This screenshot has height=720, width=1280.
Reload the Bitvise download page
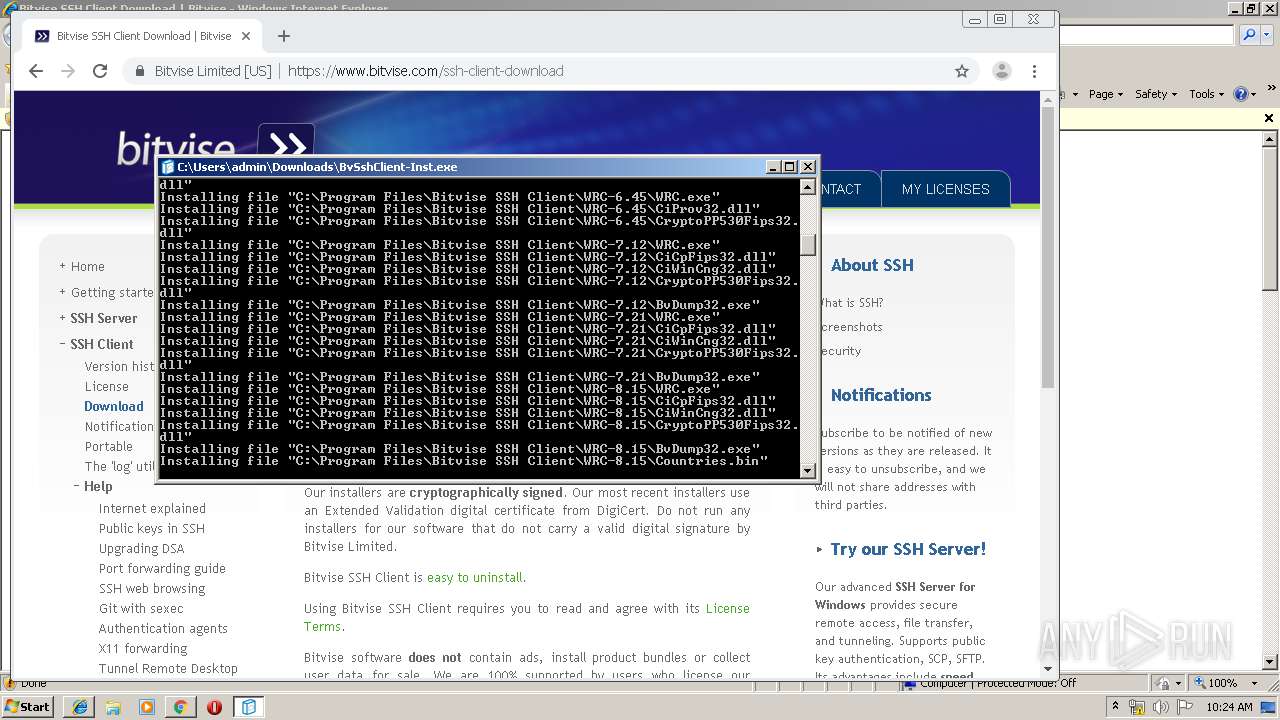[100, 71]
